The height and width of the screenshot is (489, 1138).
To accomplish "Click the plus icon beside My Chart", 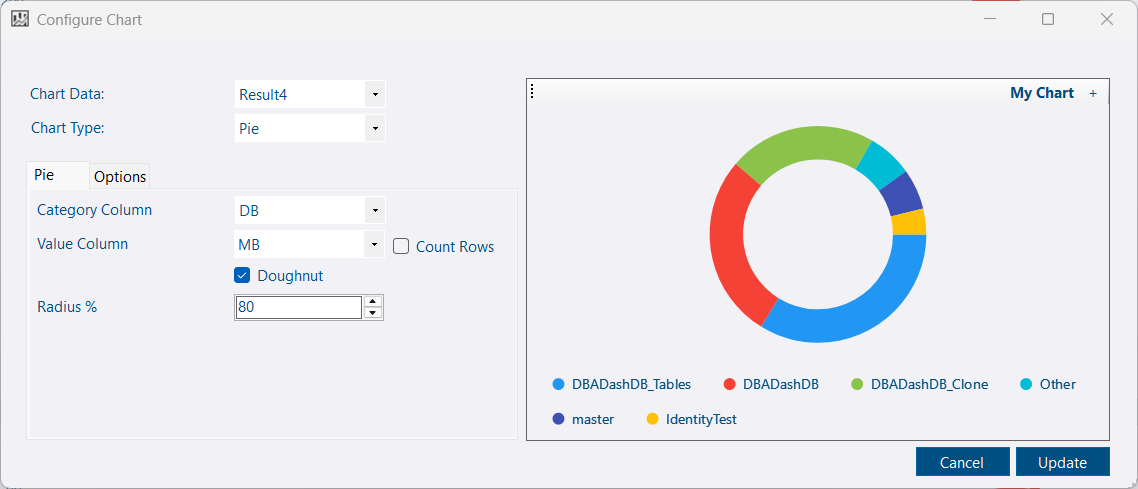I will point(1093,93).
